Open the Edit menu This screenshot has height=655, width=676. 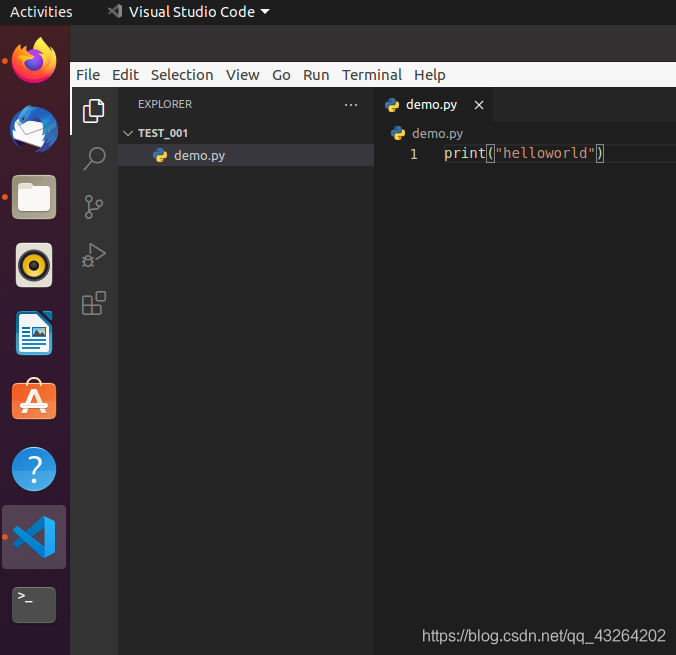coord(125,75)
